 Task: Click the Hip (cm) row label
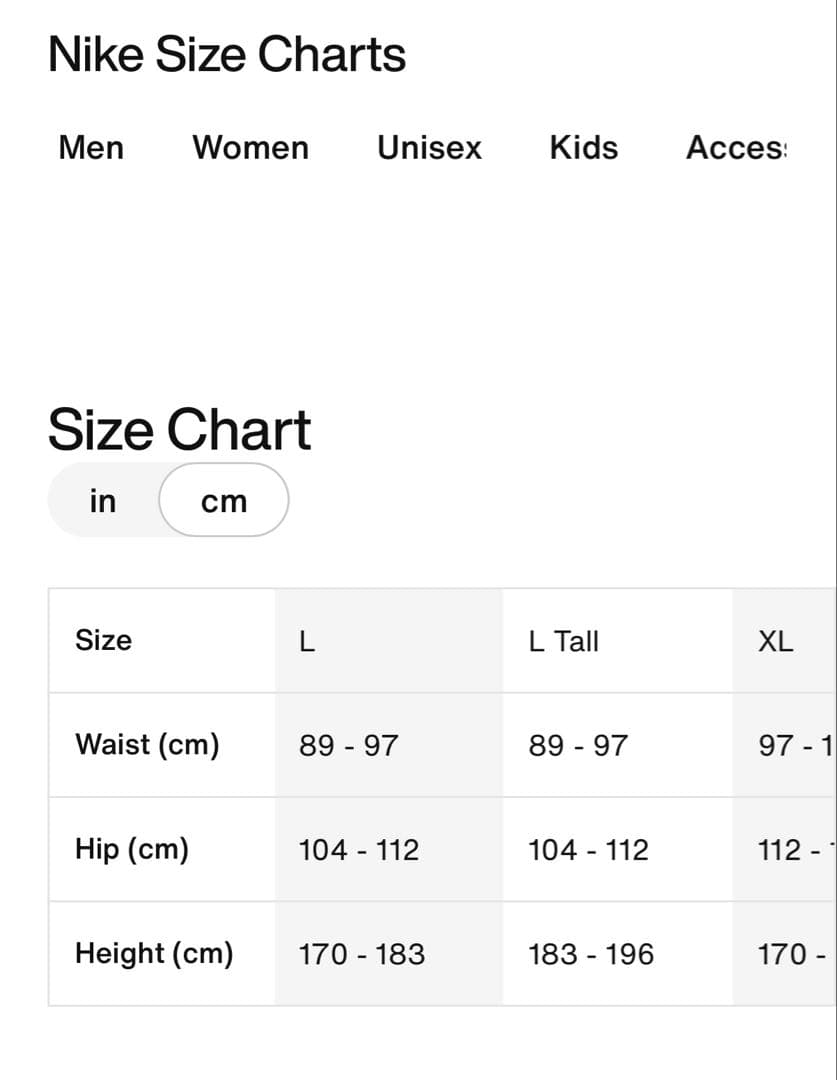pos(132,850)
